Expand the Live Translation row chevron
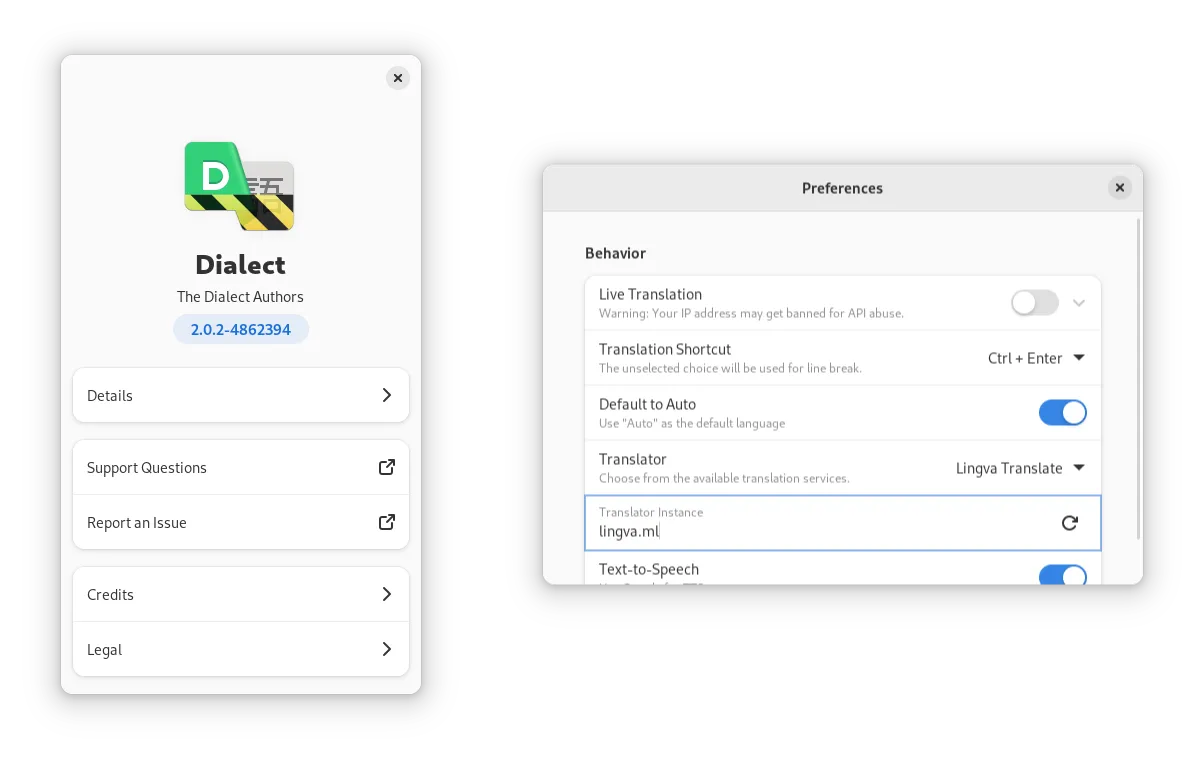This screenshot has width=1204, height=761. [x=1079, y=303]
